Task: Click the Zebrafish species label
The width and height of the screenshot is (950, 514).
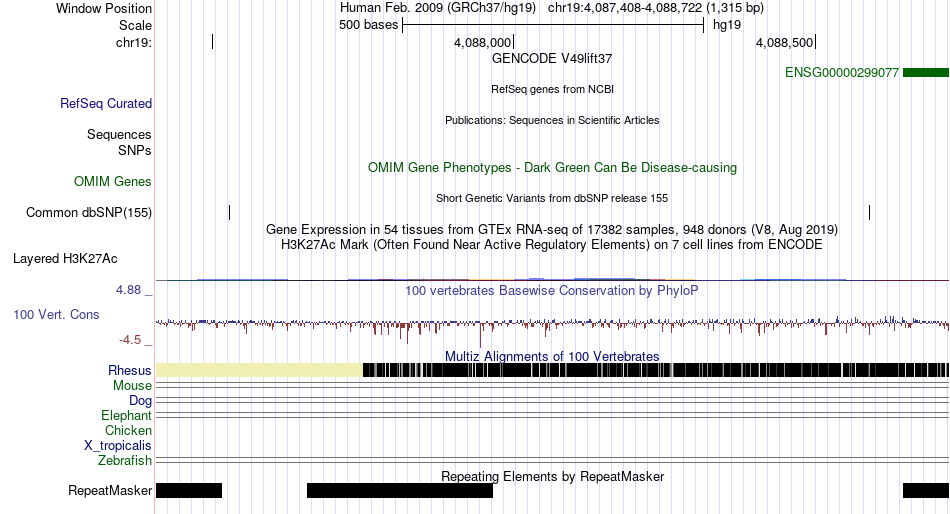Action: (x=125, y=461)
